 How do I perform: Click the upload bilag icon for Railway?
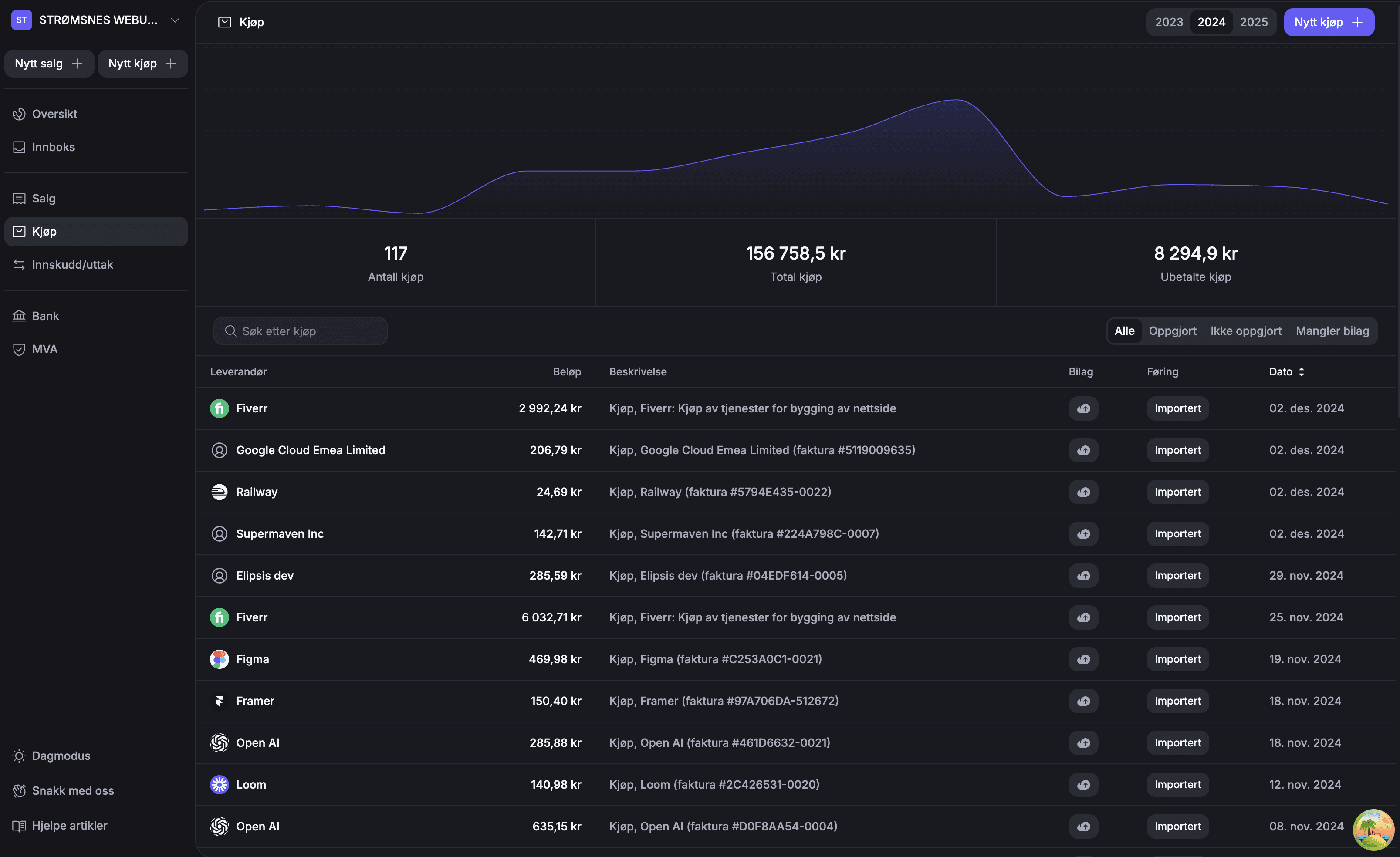pyautogui.click(x=1083, y=492)
